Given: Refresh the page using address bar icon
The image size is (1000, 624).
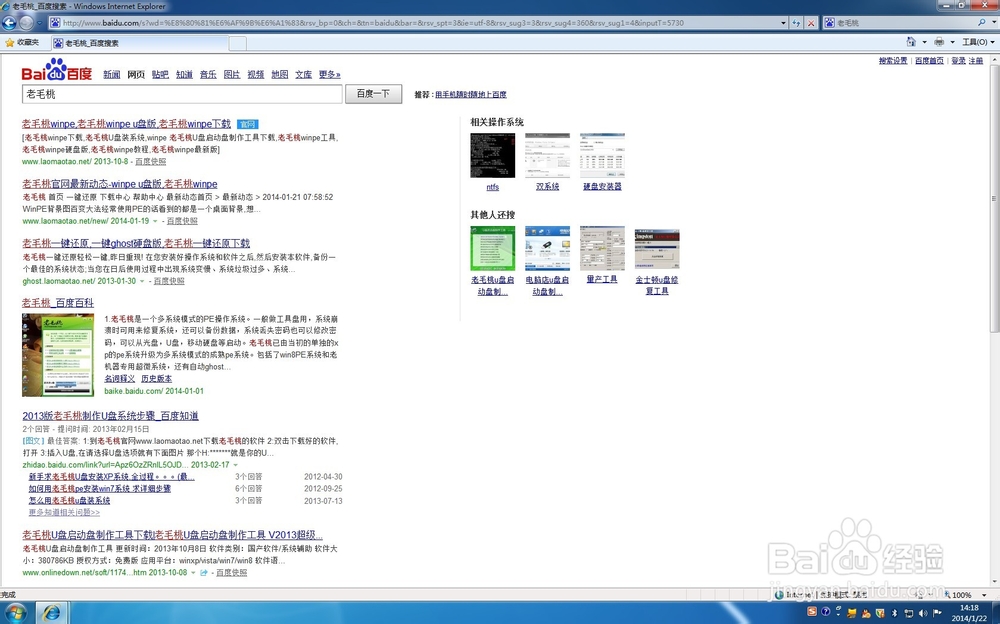Looking at the screenshot, I should 797,23.
